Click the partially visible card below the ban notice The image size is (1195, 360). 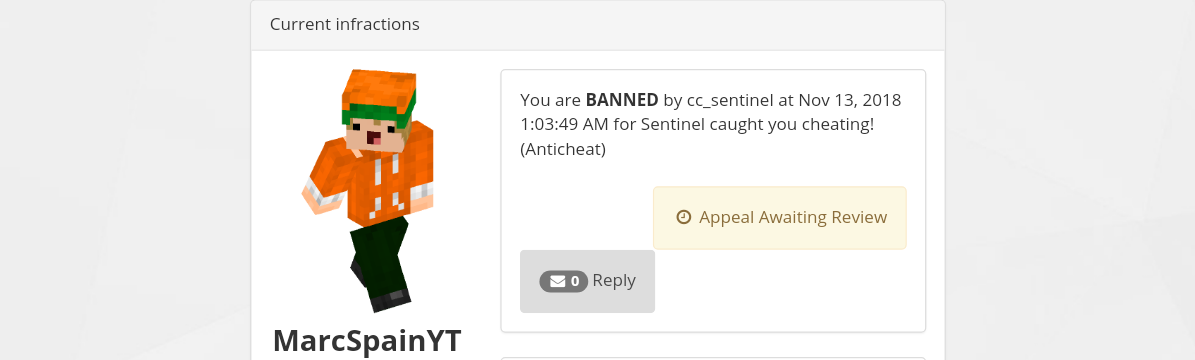point(713,358)
